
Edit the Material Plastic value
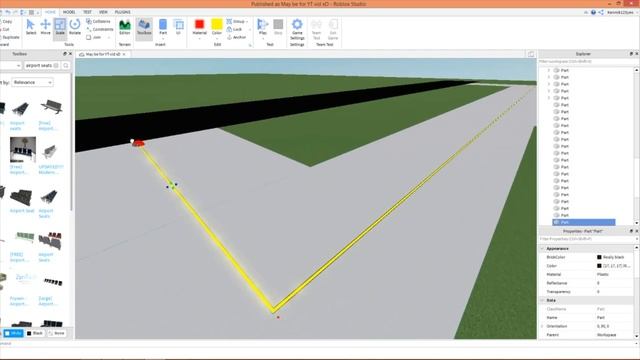tap(615, 274)
